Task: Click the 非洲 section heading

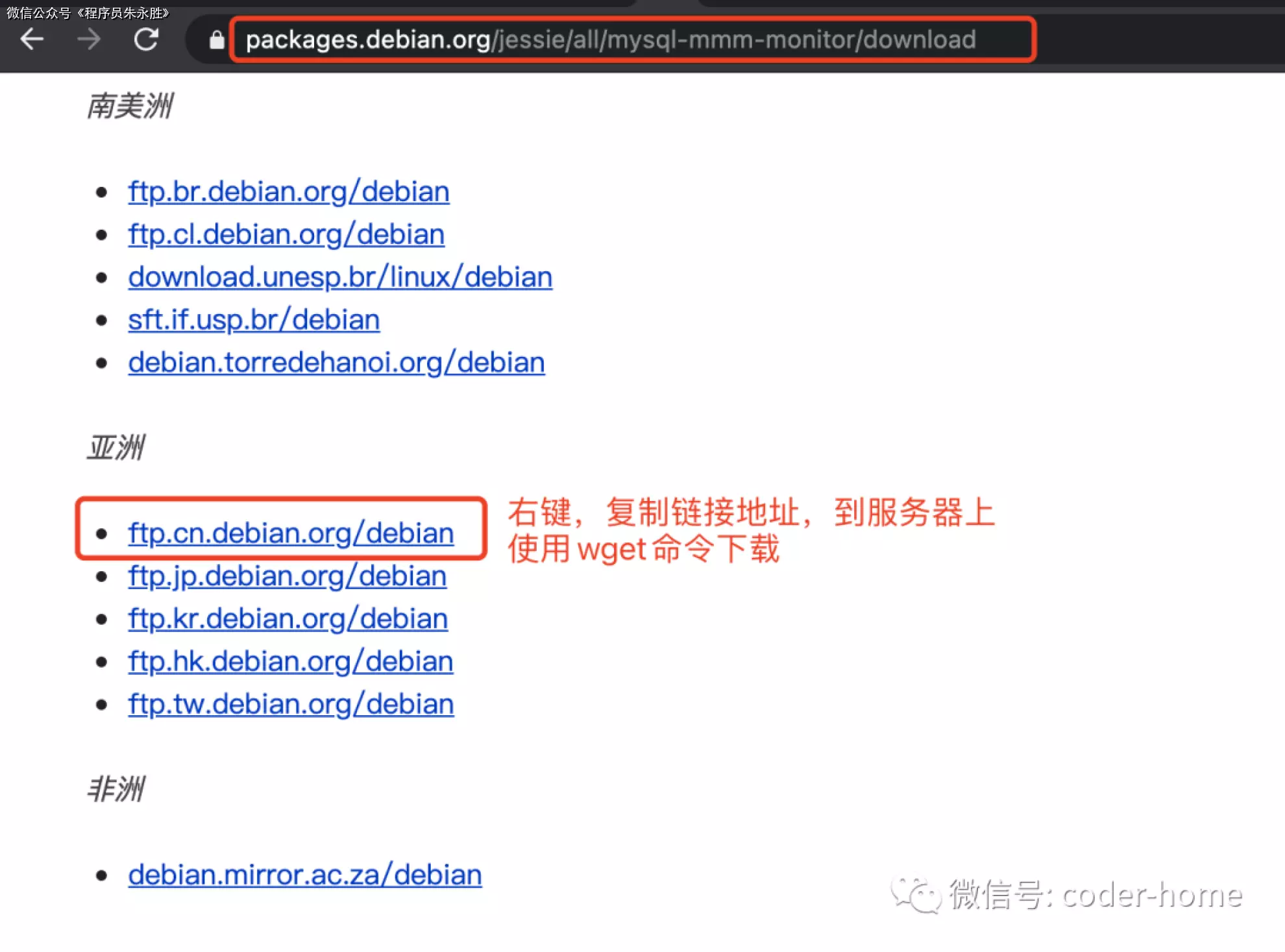Action: coord(116,789)
